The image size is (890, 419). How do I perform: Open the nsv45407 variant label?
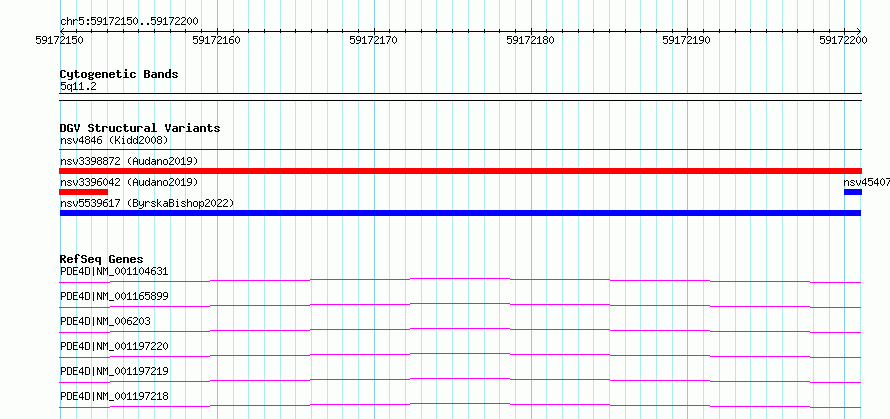pos(866,182)
